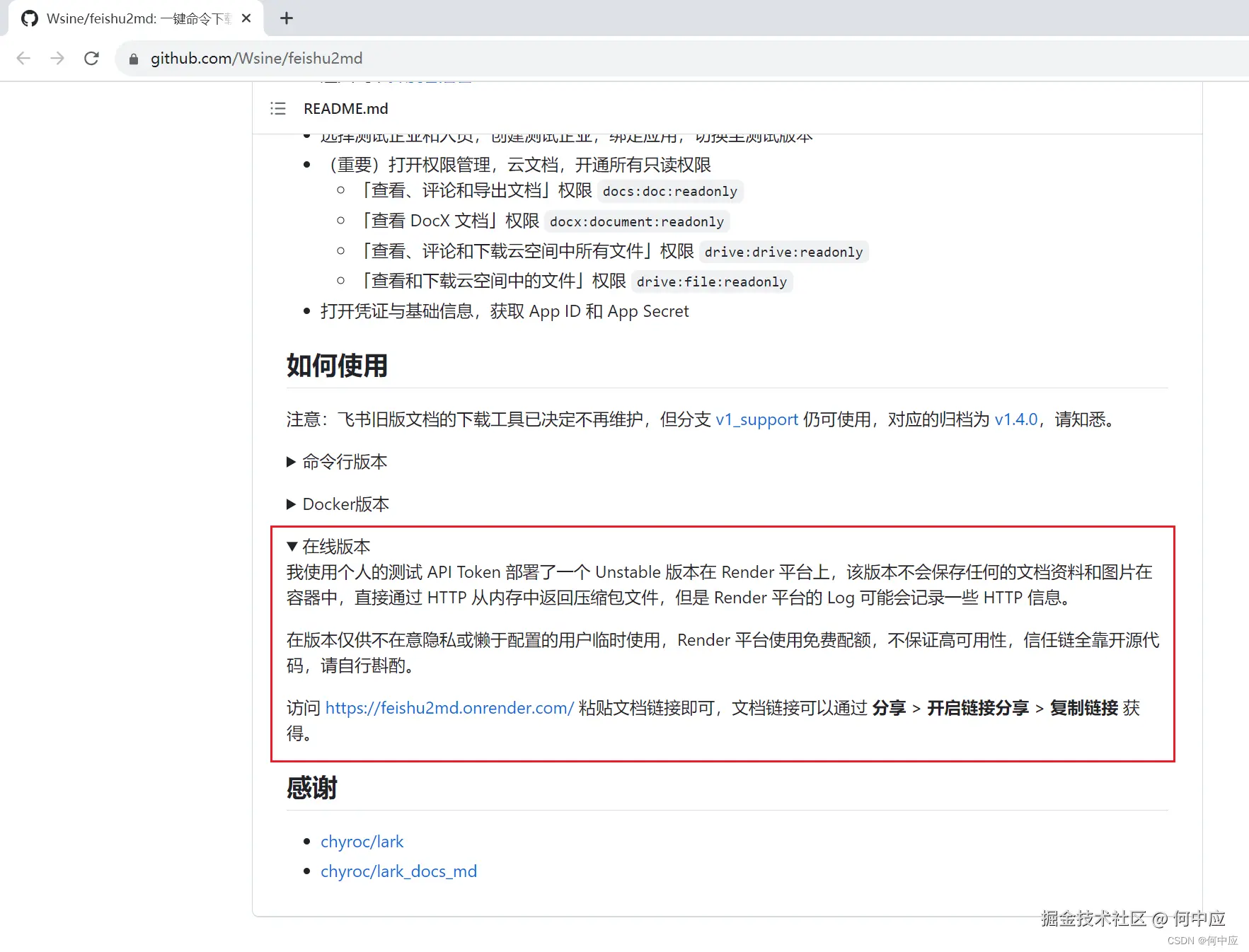1249x952 pixels.
Task: Open site security padlock info
Action: click(132, 59)
